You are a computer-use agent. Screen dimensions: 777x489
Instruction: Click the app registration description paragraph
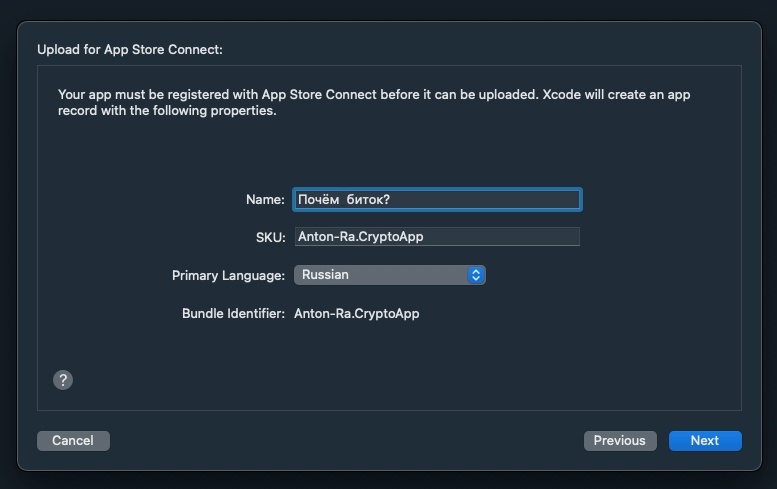[374, 103]
